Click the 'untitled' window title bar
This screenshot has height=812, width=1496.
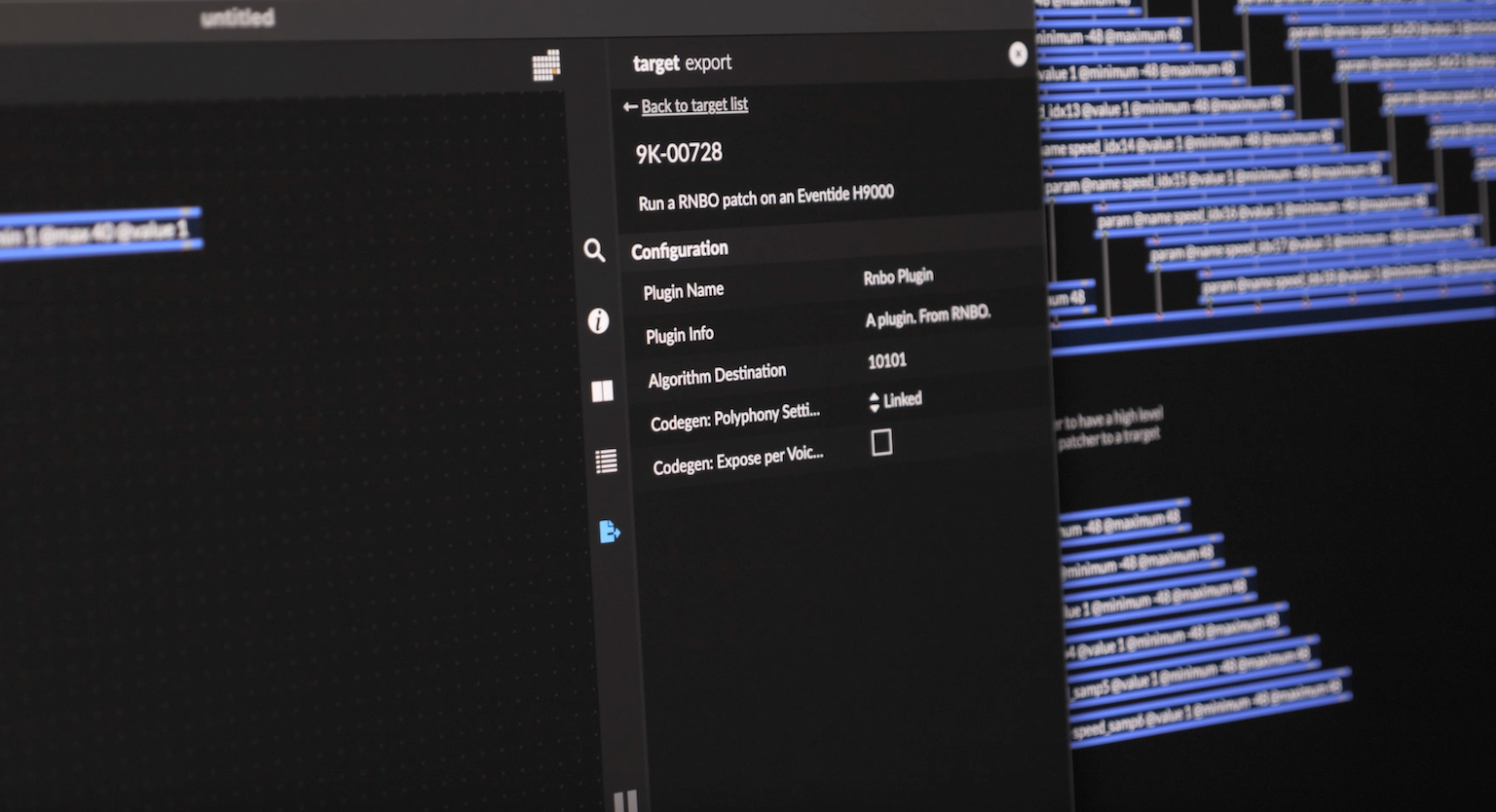[x=238, y=18]
